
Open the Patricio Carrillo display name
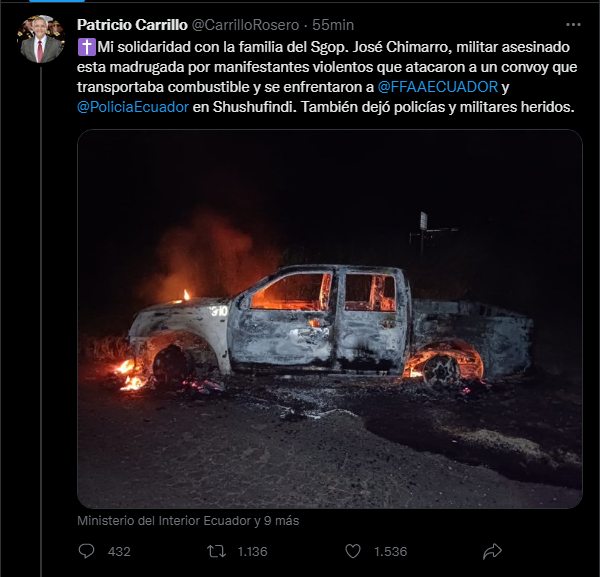pos(132,25)
